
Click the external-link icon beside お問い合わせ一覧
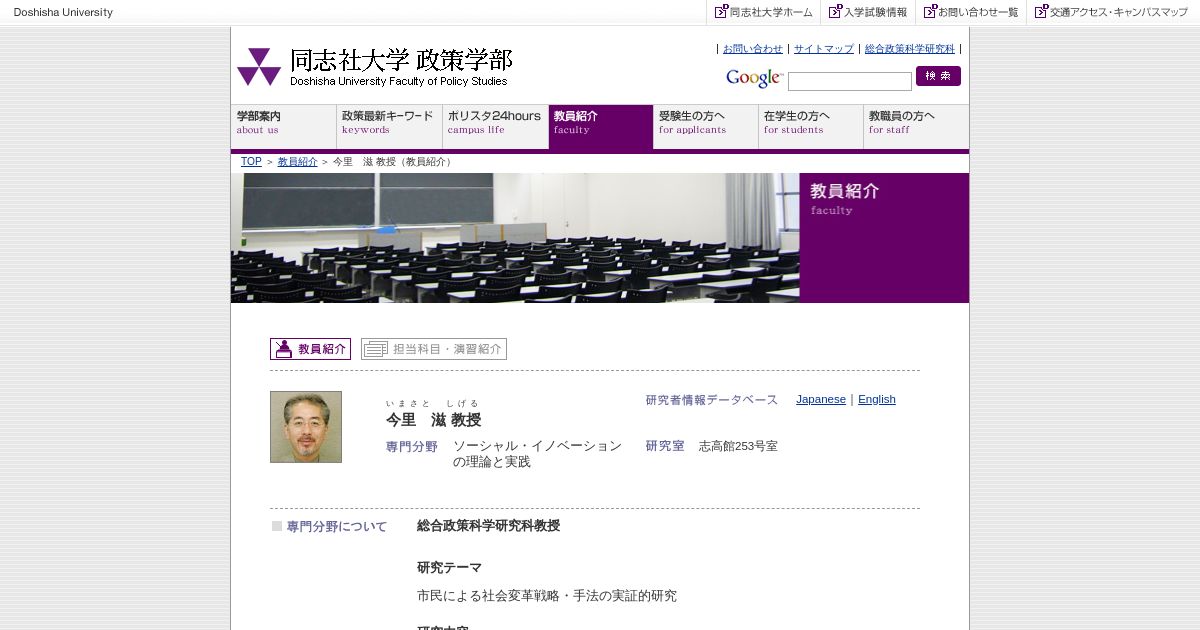coord(930,12)
